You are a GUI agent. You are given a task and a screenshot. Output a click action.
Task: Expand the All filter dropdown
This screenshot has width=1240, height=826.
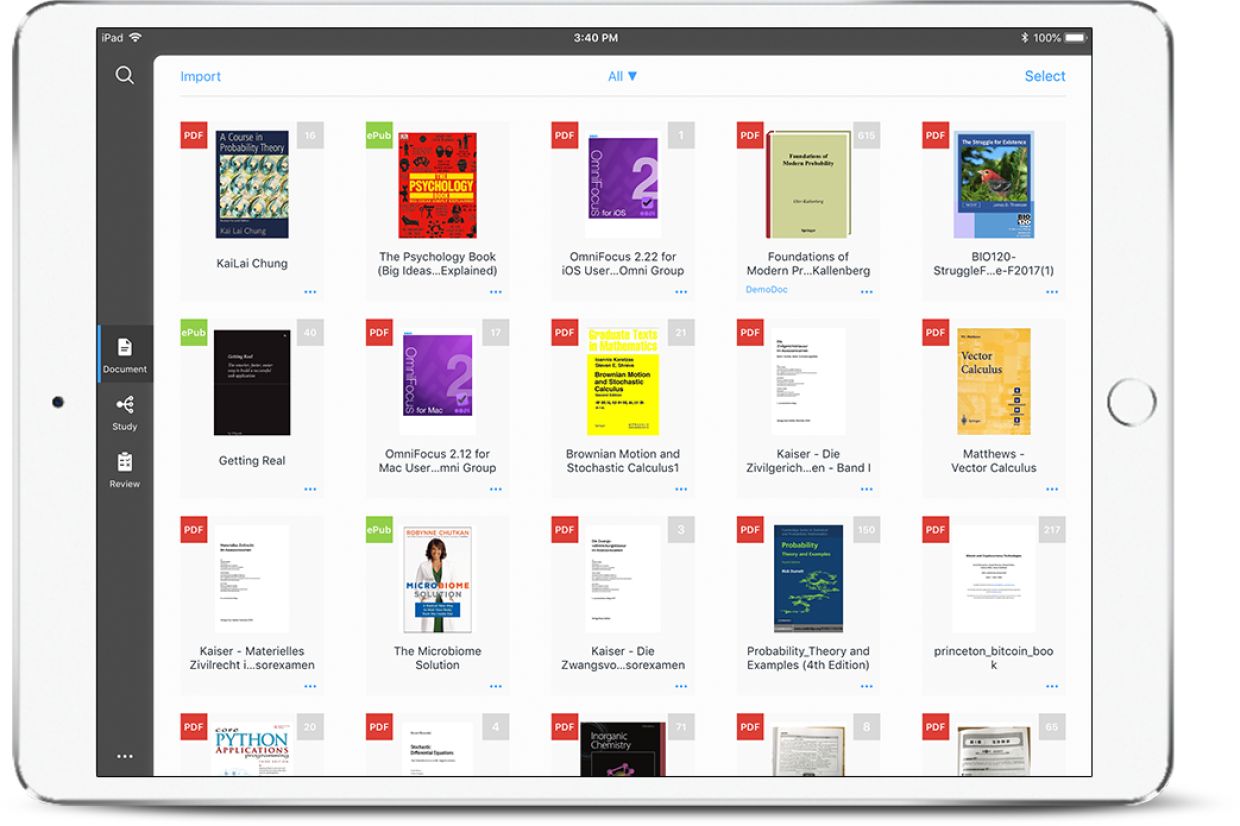pos(622,76)
